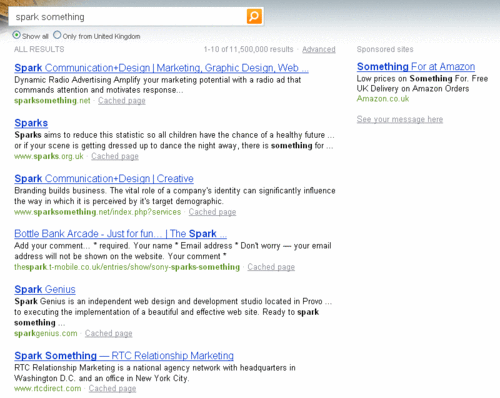Select Only from United Kingdom option
Image resolution: width=500 pixels, height=398 pixels.
click(x=57, y=35)
